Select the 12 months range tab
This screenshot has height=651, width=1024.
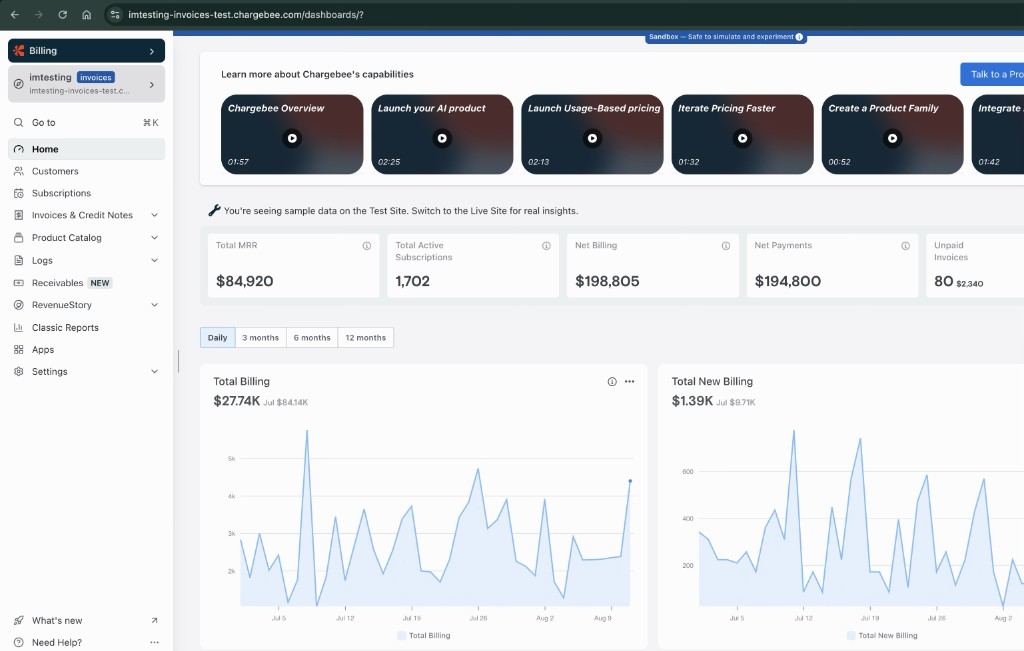click(366, 338)
